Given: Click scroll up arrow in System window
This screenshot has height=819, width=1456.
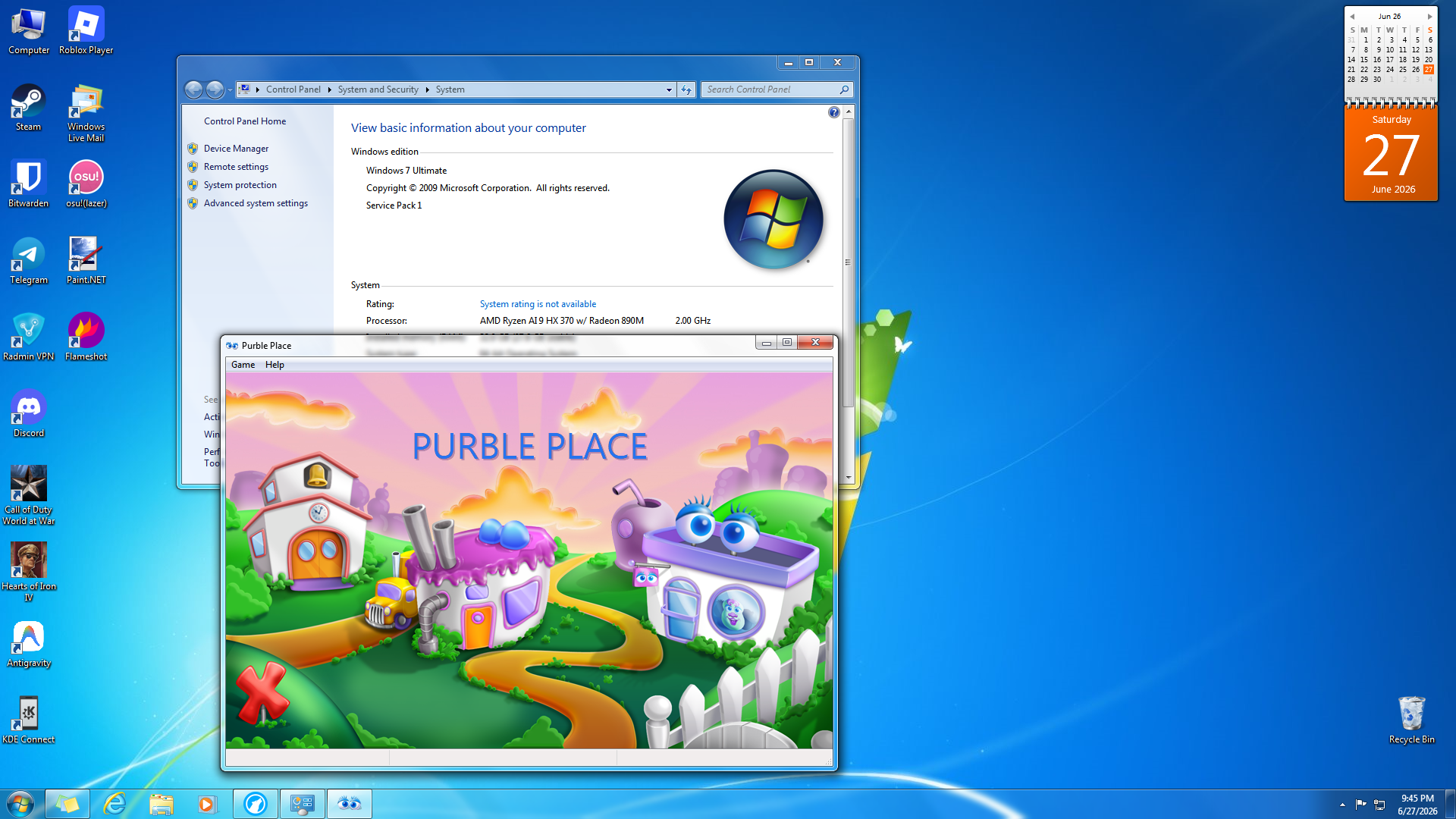Looking at the screenshot, I should pyautogui.click(x=849, y=111).
